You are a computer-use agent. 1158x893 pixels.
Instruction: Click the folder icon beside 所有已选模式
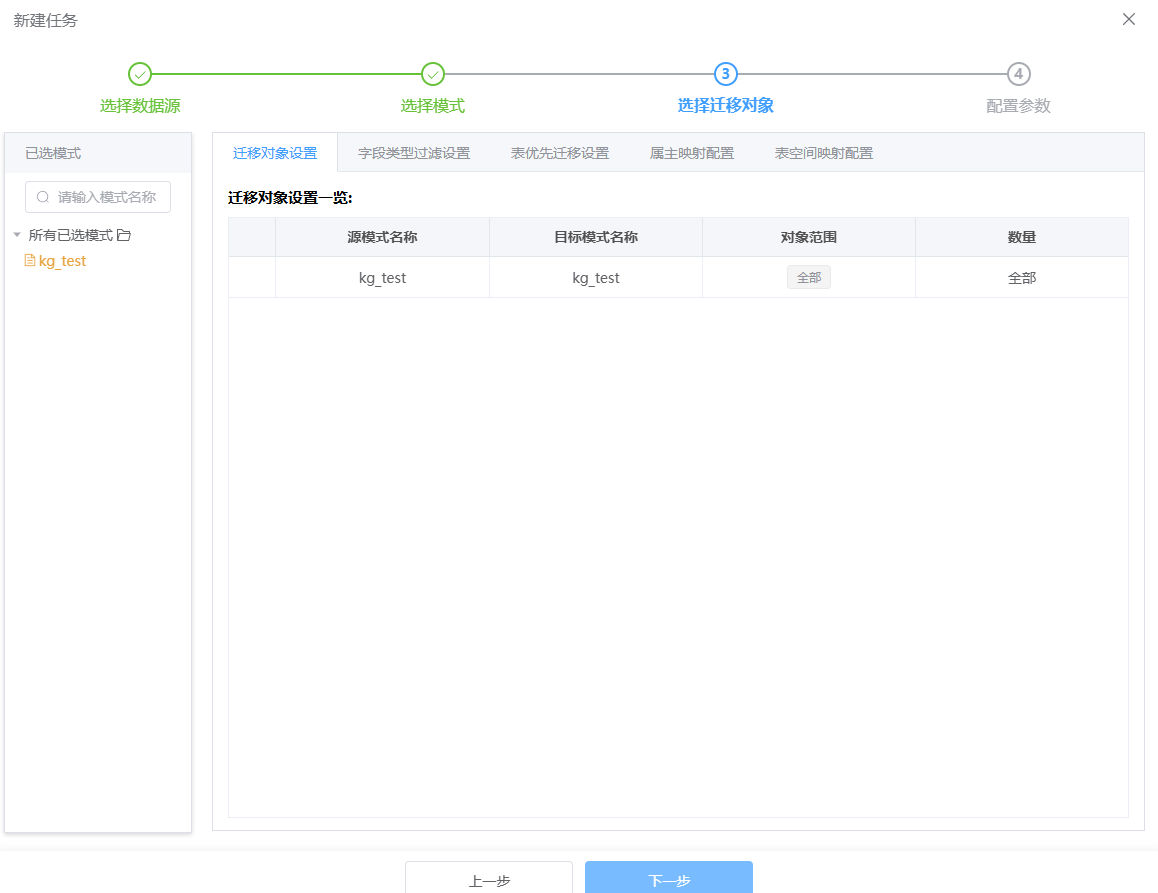[124, 236]
